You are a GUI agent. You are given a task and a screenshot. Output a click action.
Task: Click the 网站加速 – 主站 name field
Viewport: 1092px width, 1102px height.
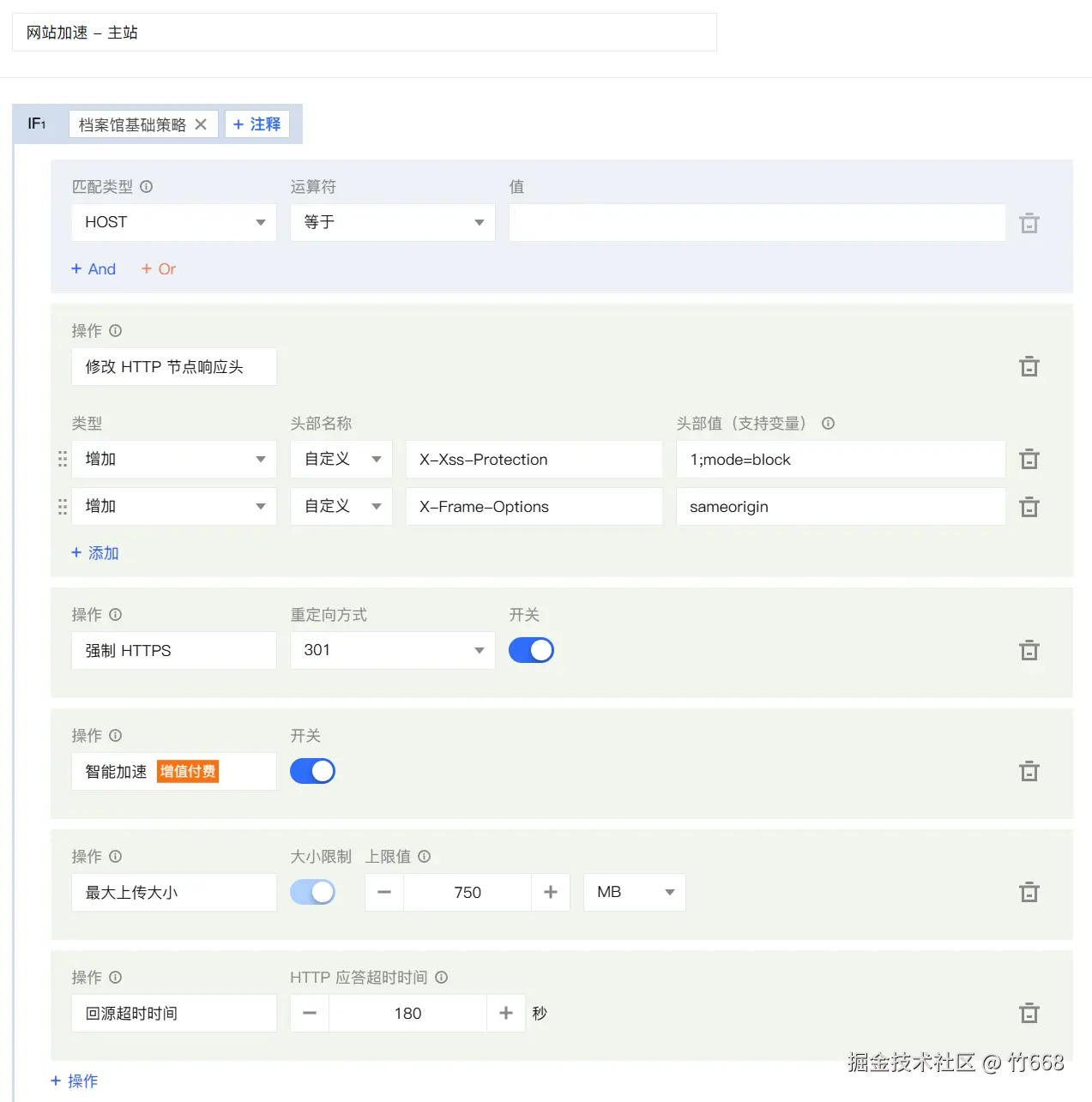pyautogui.click(x=365, y=33)
